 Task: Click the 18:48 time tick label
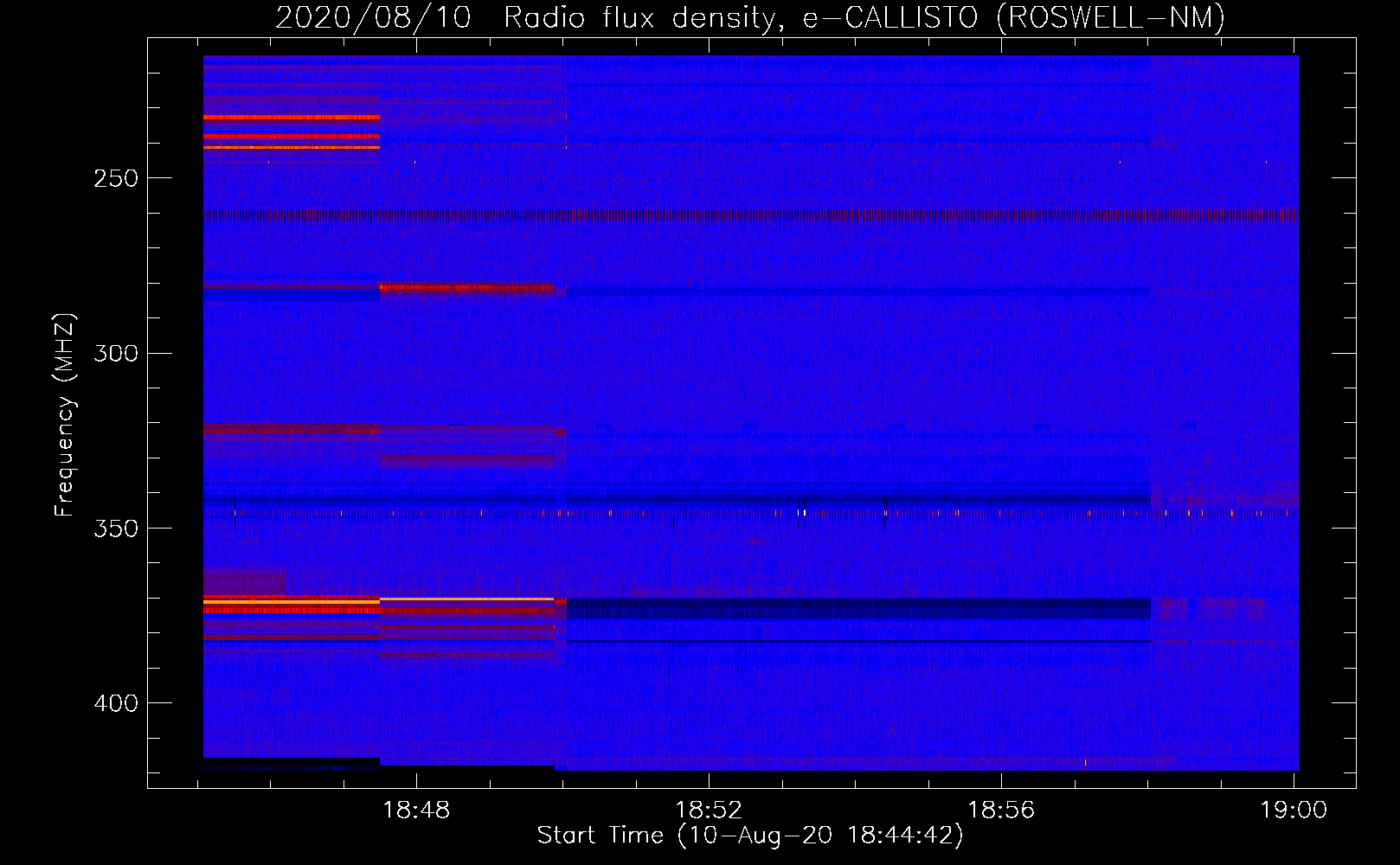(416, 811)
